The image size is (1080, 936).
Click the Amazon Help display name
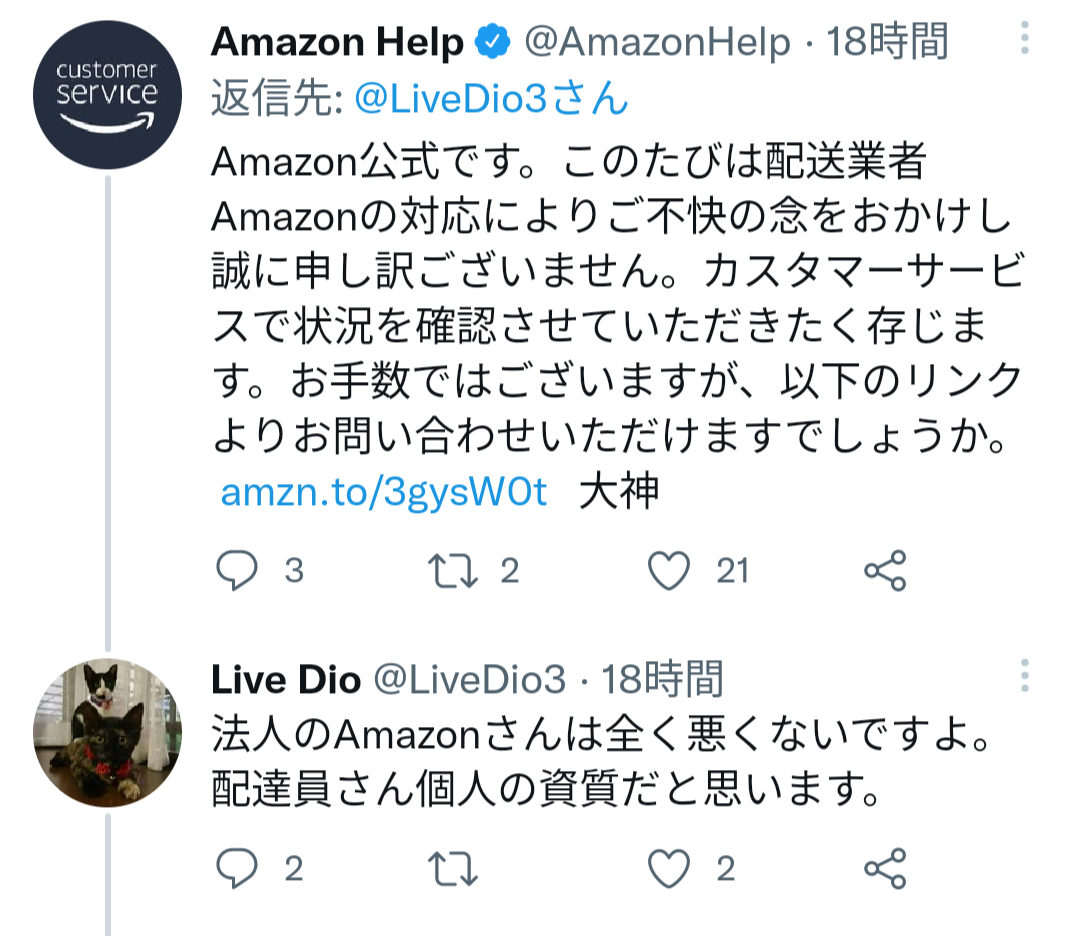[338, 43]
